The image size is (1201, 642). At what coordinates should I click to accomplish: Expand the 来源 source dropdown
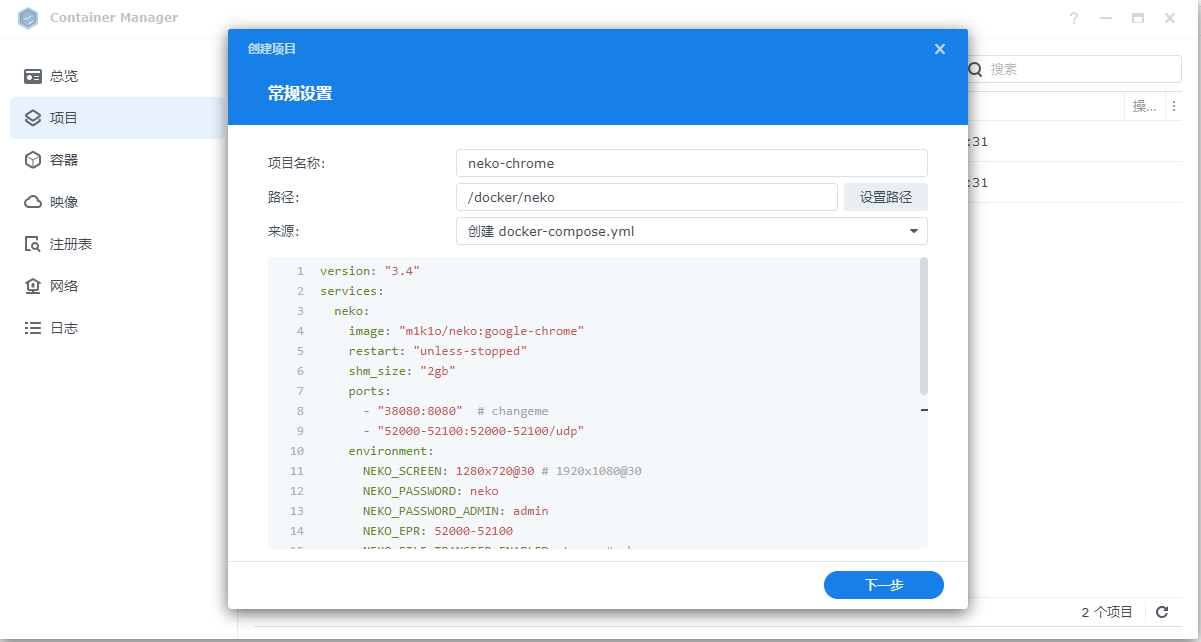pos(913,231)
